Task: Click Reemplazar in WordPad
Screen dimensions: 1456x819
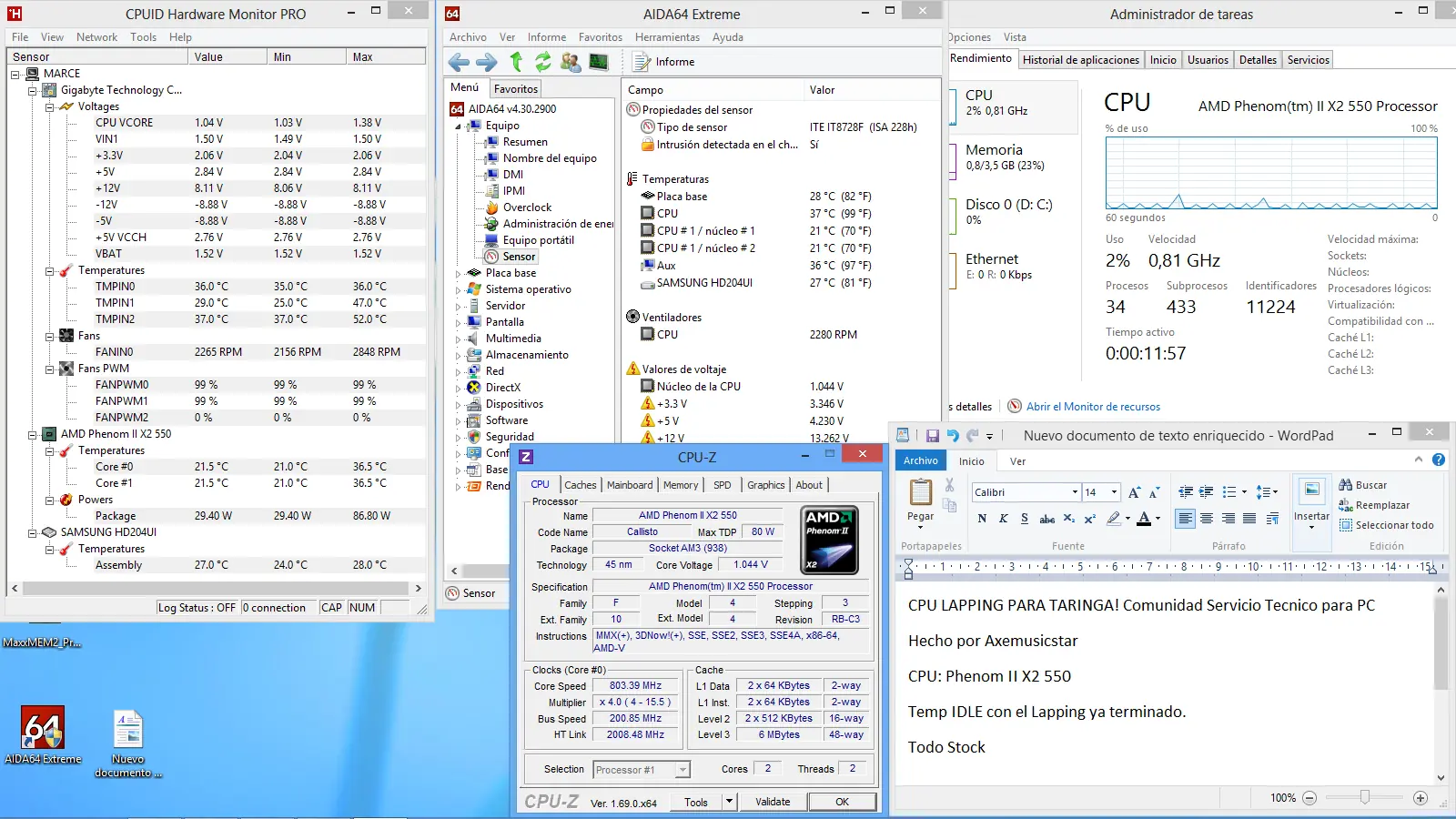Action: tap(1374, 505)
